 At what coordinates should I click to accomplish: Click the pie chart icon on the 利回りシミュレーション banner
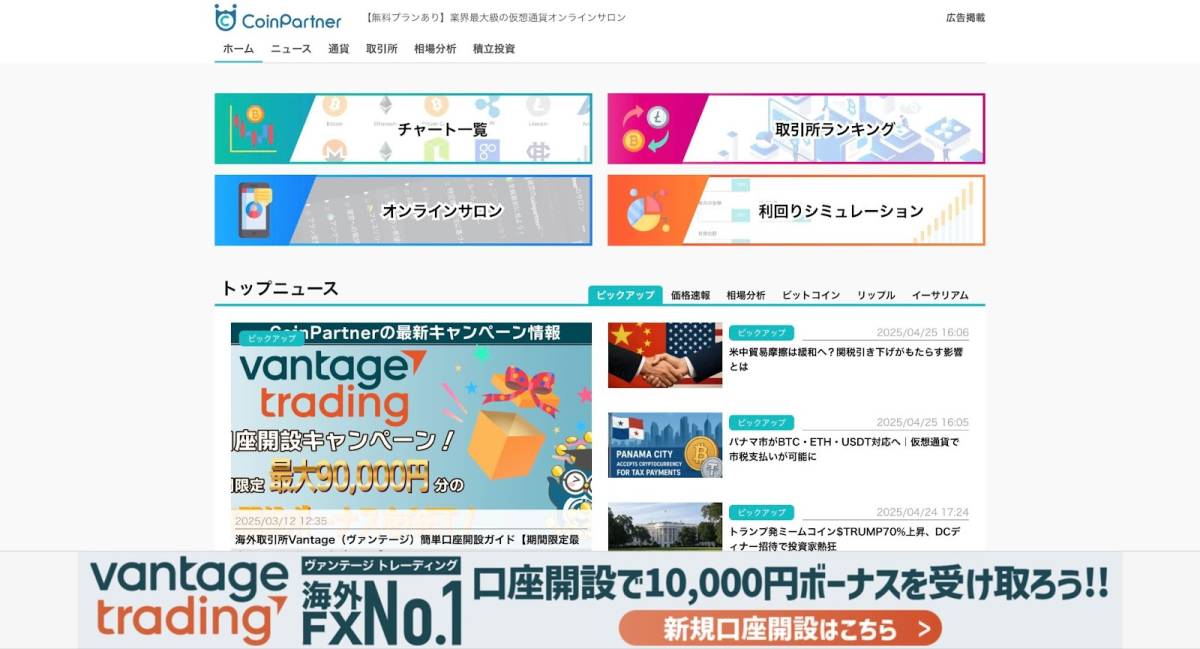646,212
